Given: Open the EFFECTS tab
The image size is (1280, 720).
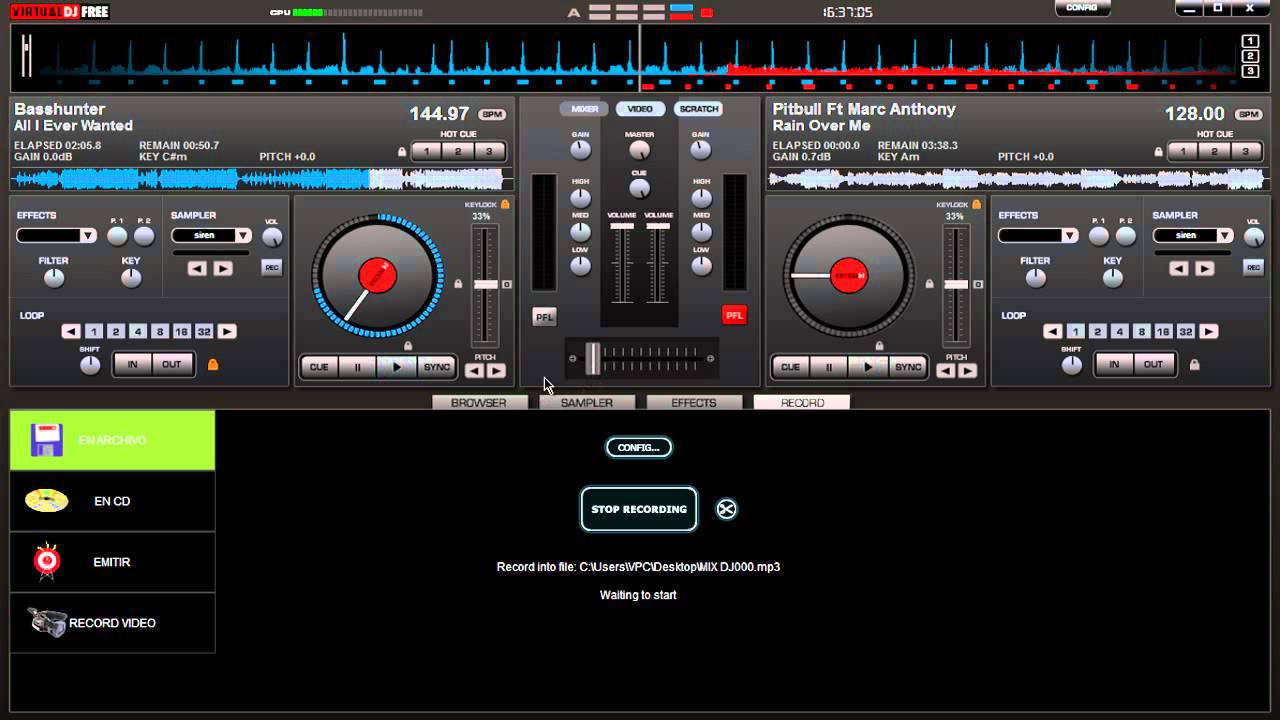Looking at the screenshot, I should click(x=694, y=403).
